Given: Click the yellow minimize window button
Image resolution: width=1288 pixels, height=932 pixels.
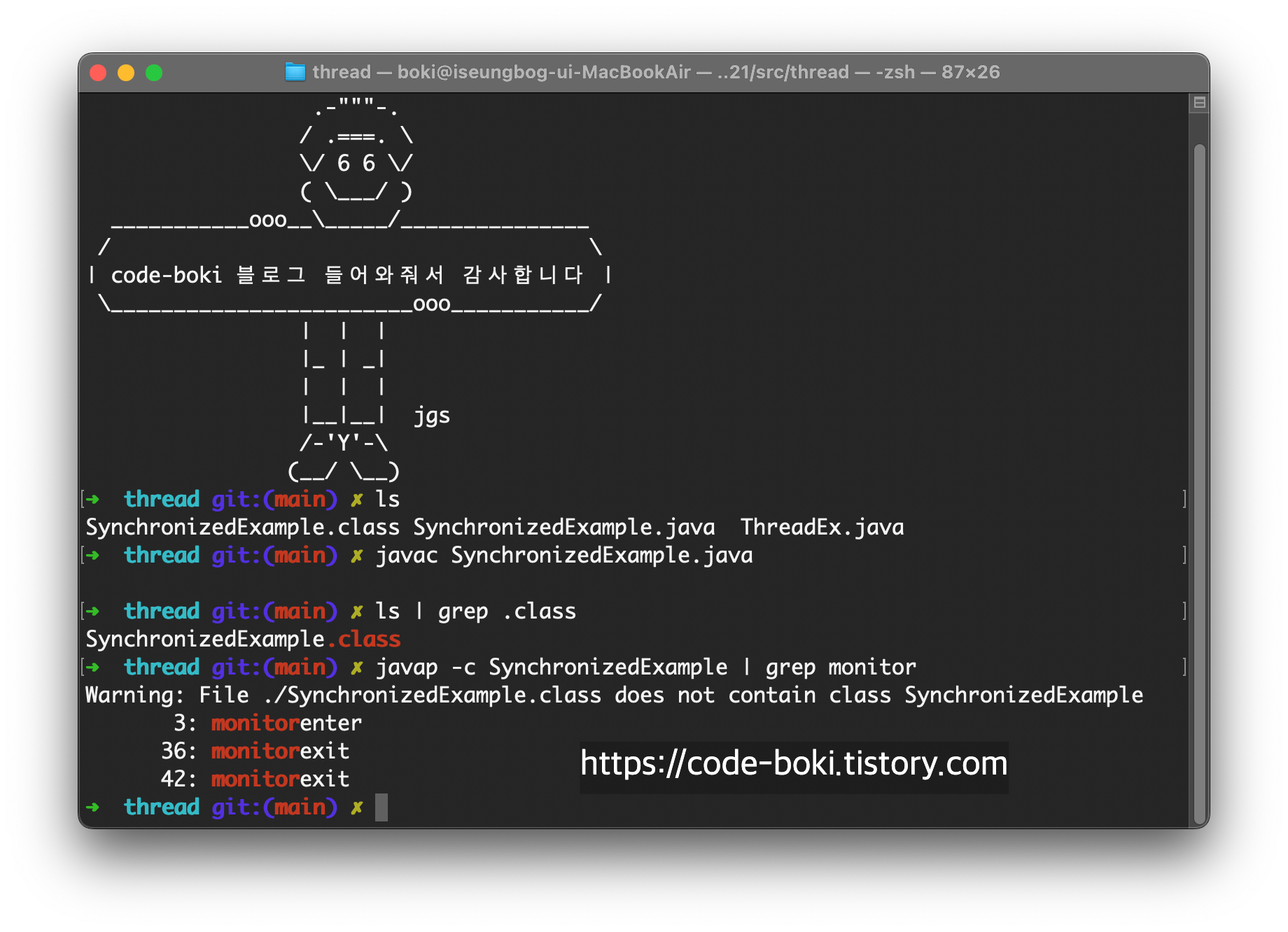Looking at the screenshot, I should coord(126,73).
